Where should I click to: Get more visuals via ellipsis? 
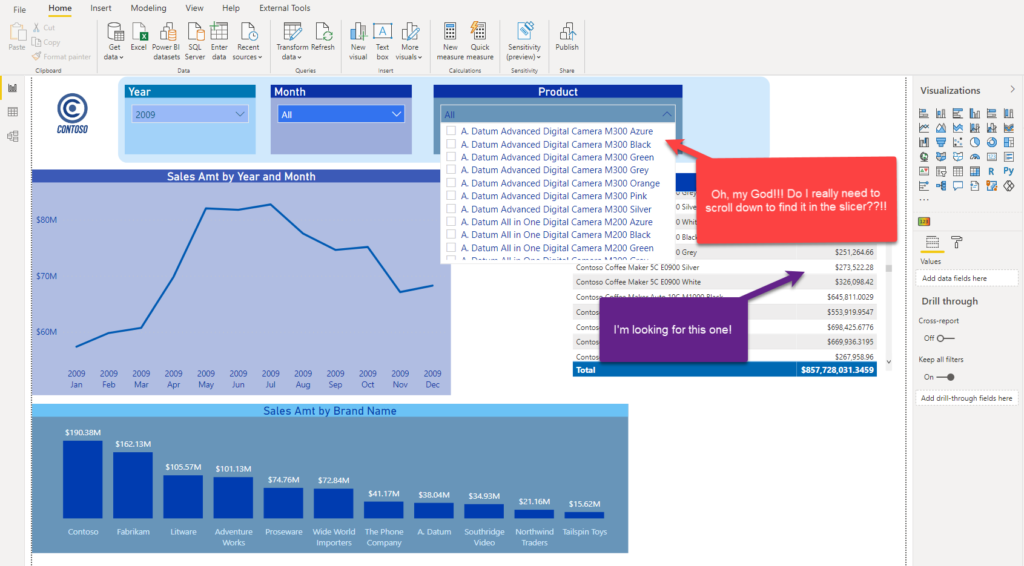click(x=923, y=200)
